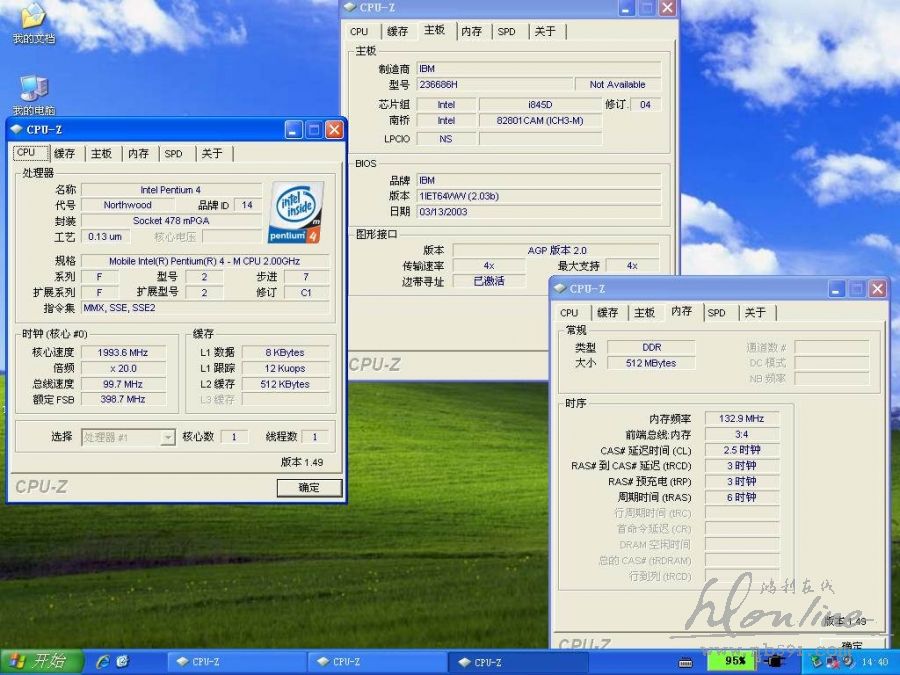
Task: Click the system clock showing 14:40
Action: [874, 661]
